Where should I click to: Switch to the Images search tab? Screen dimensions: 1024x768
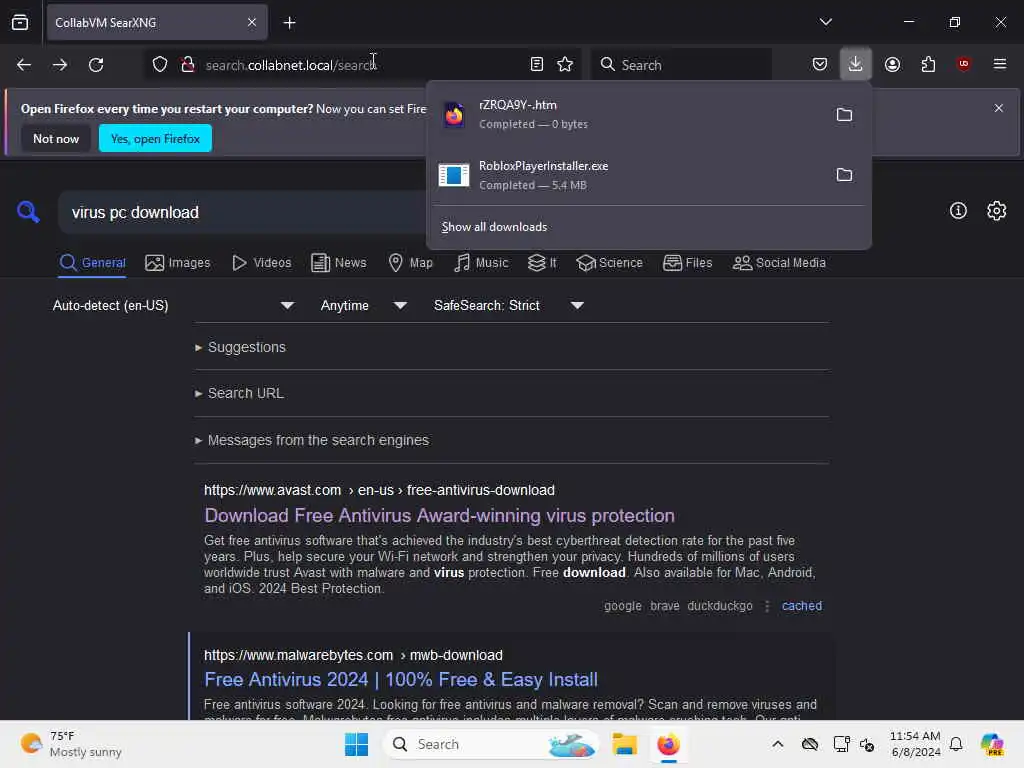[178, 263]
